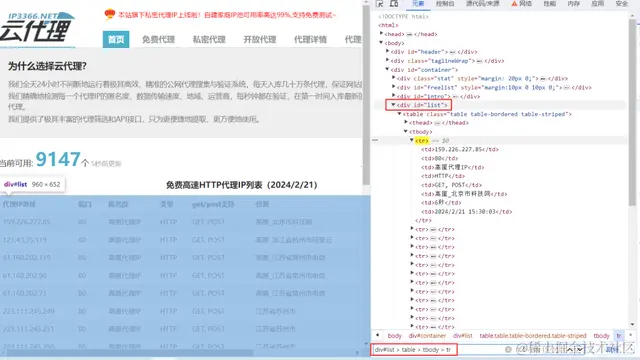
Task: Click the ellipsis badge in the thead node
Action: coord(437,123)
